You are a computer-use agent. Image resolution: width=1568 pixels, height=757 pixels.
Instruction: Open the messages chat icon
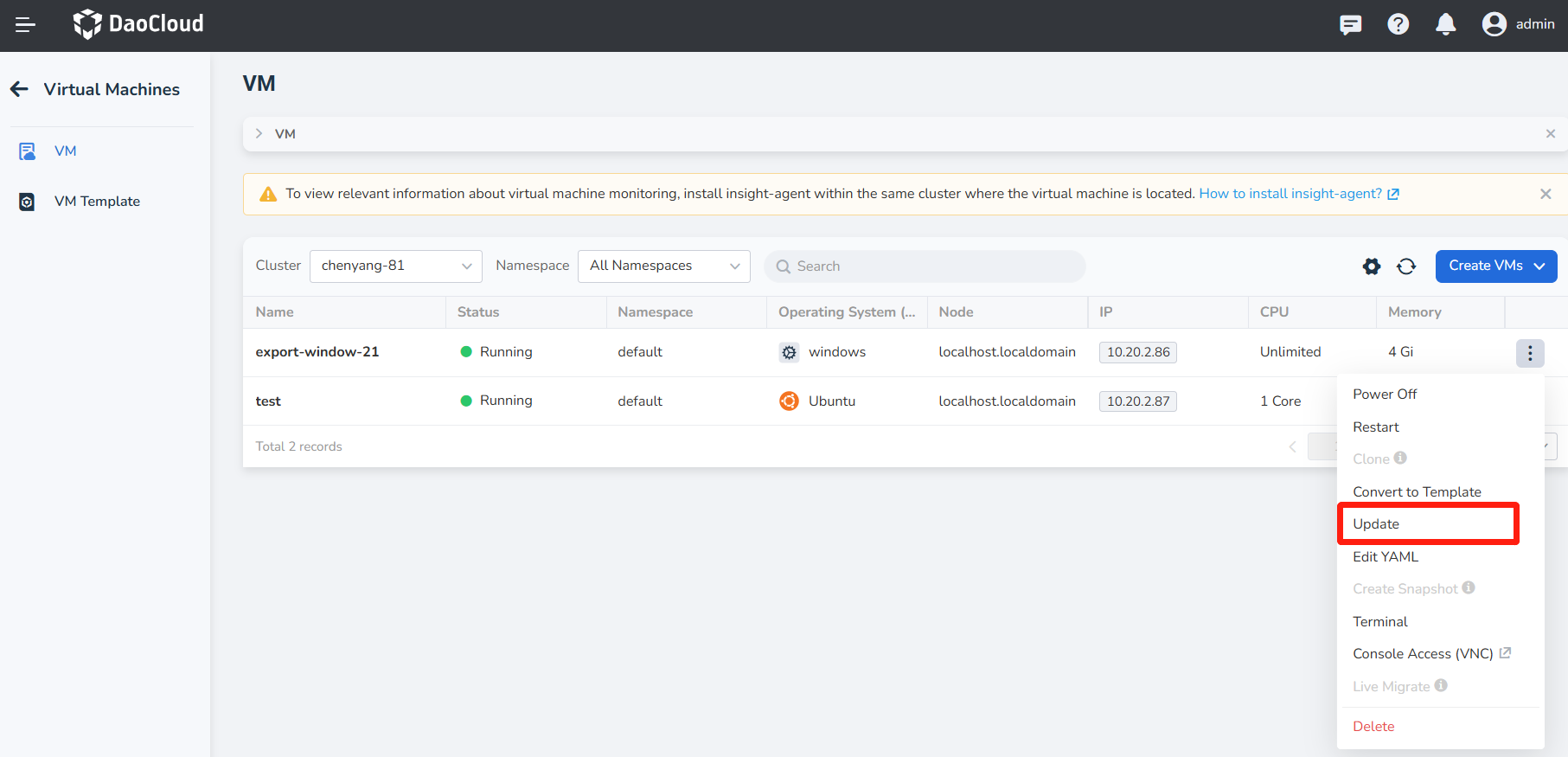(1350, 24)
